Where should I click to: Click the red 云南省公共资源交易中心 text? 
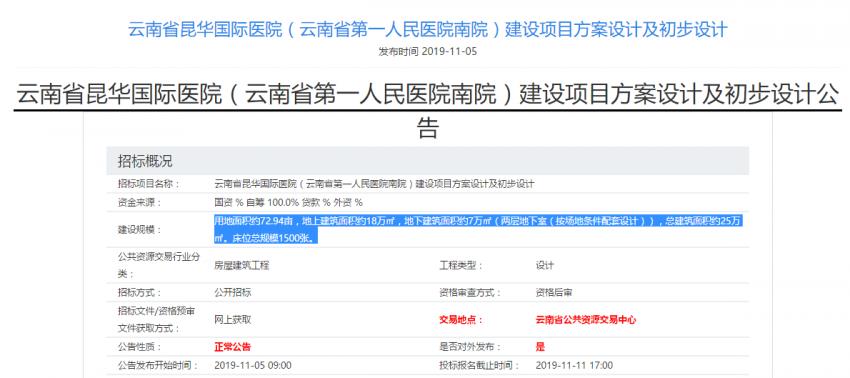pos(585,320)
